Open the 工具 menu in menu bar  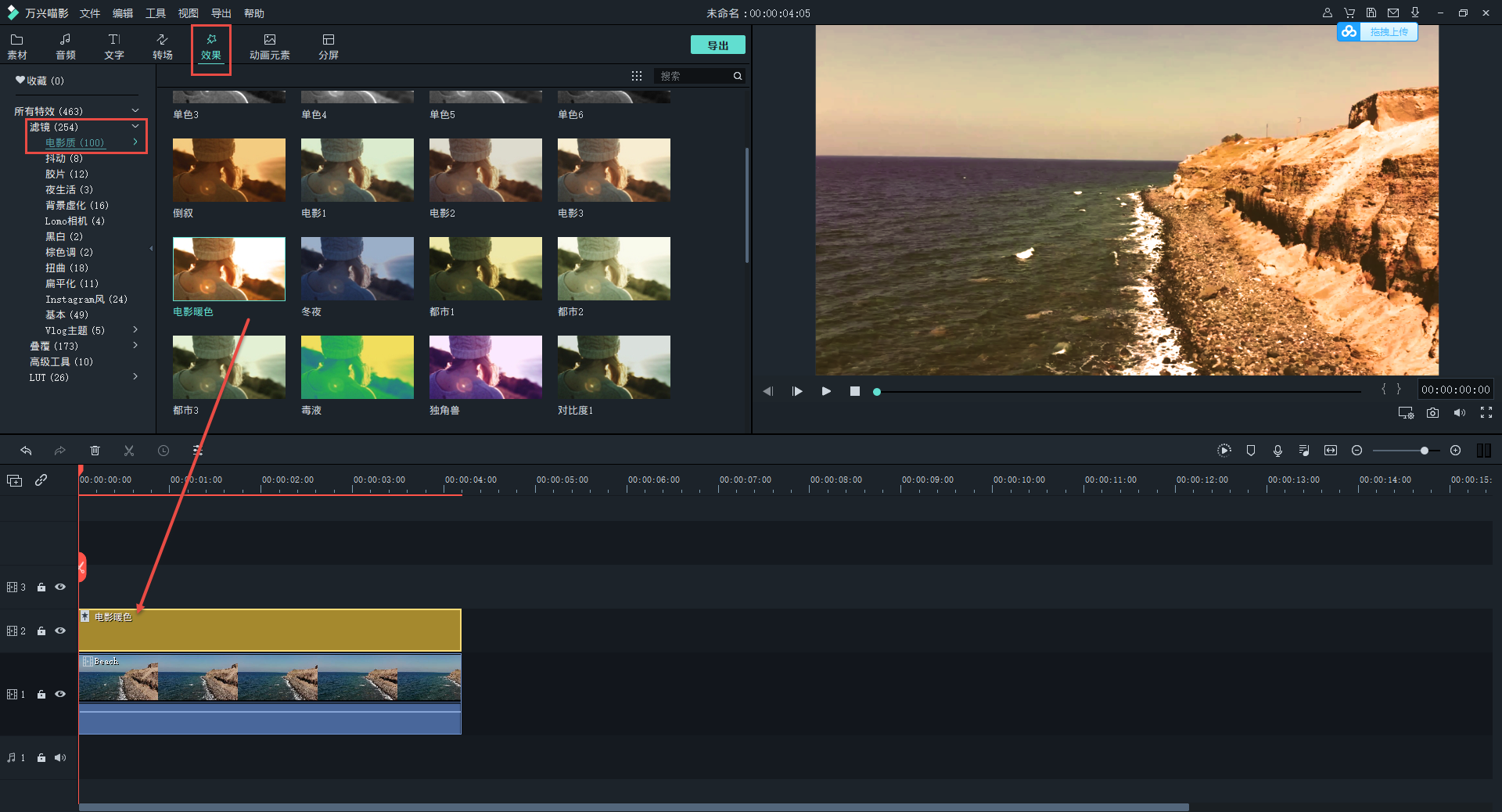[x=156, y=13]
